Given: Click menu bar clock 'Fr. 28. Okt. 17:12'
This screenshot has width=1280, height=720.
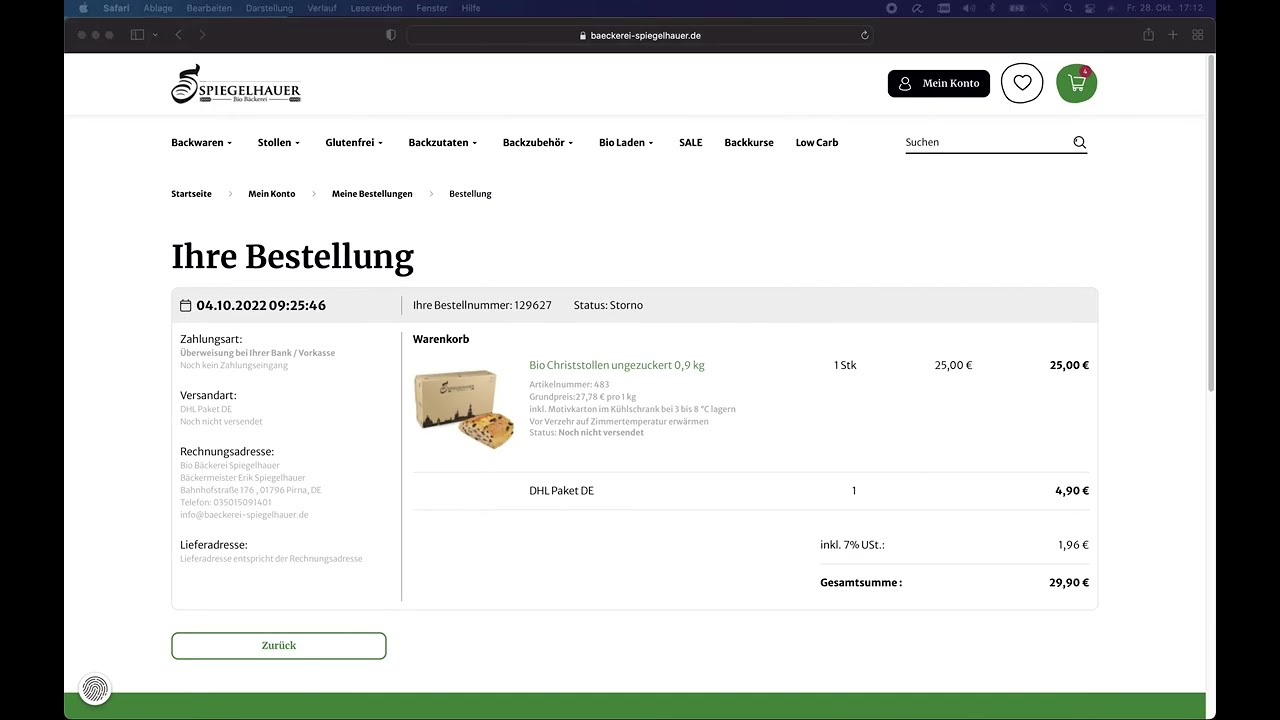Looking at the screenshot, I should point(1165,8).
